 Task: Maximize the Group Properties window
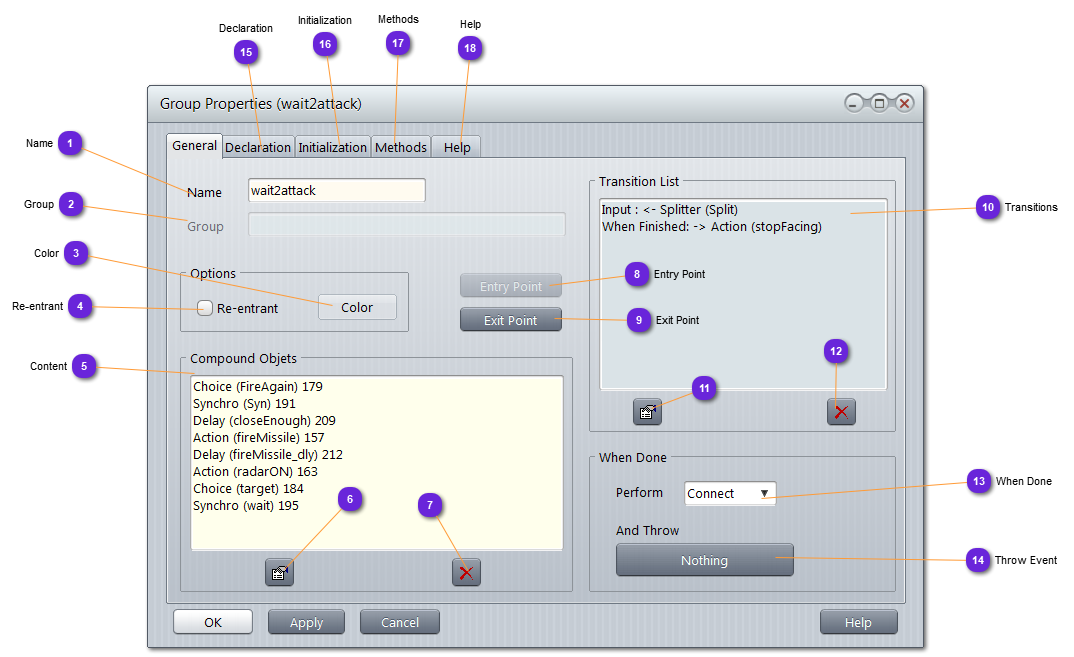879,103
